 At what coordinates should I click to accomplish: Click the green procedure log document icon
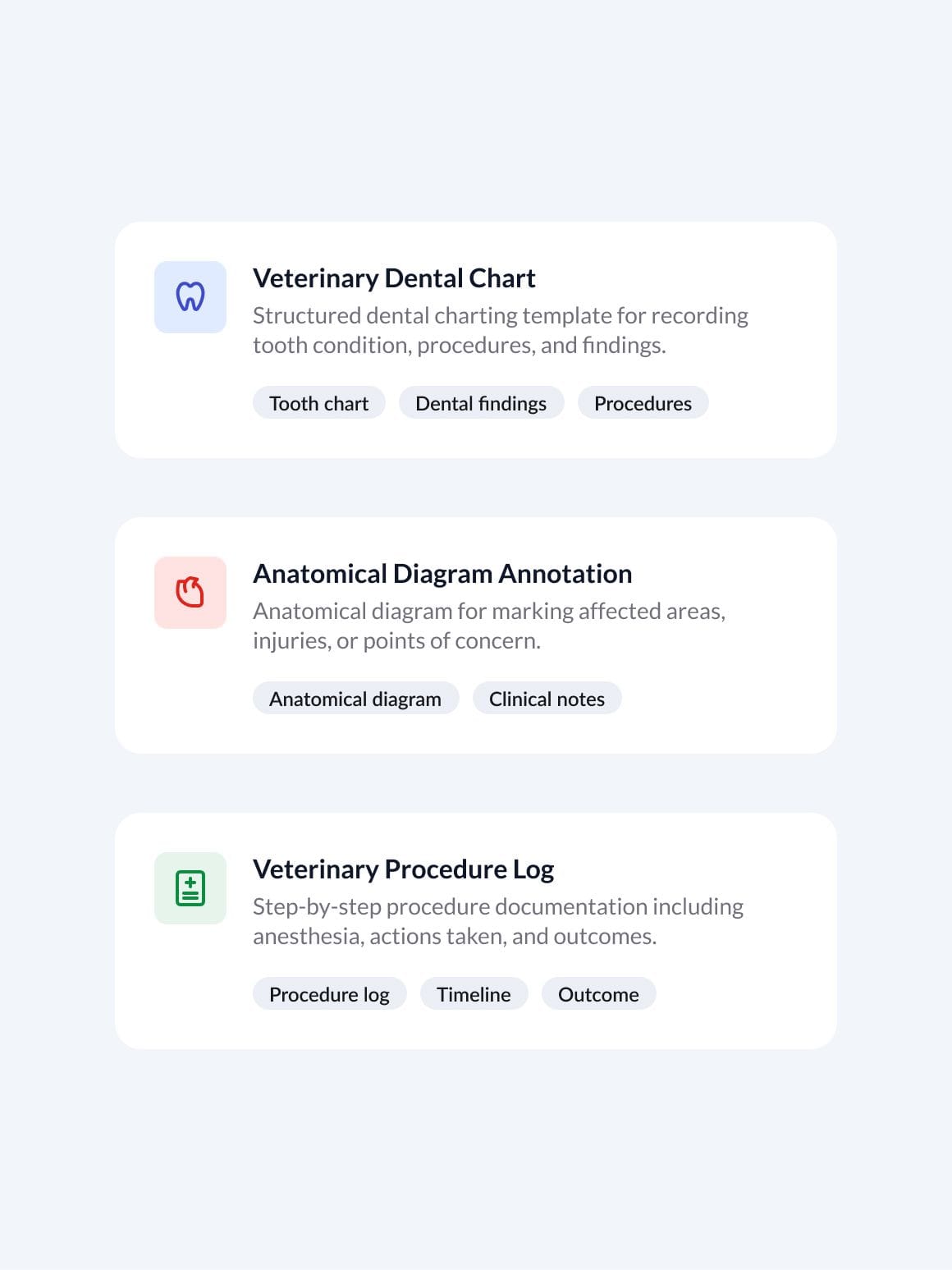190,888
